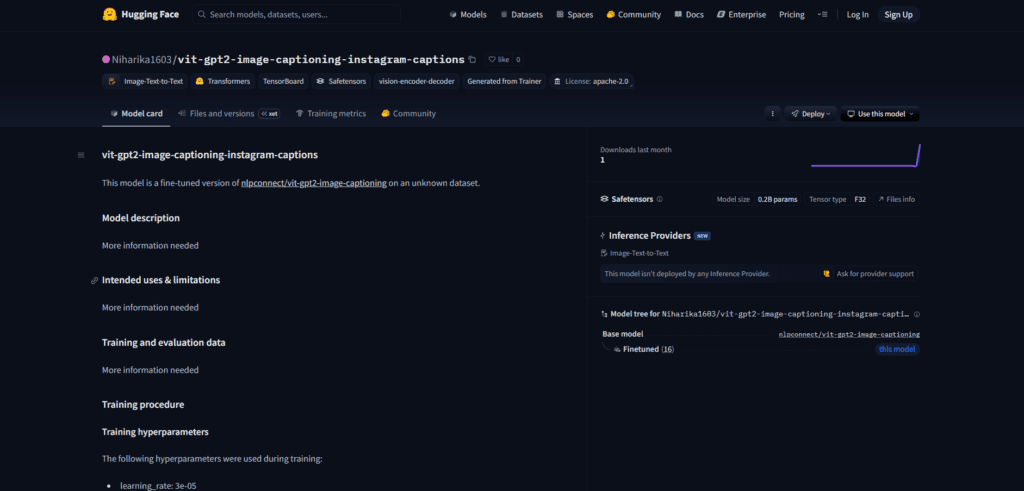Click the Model description heading

point(140,218)
